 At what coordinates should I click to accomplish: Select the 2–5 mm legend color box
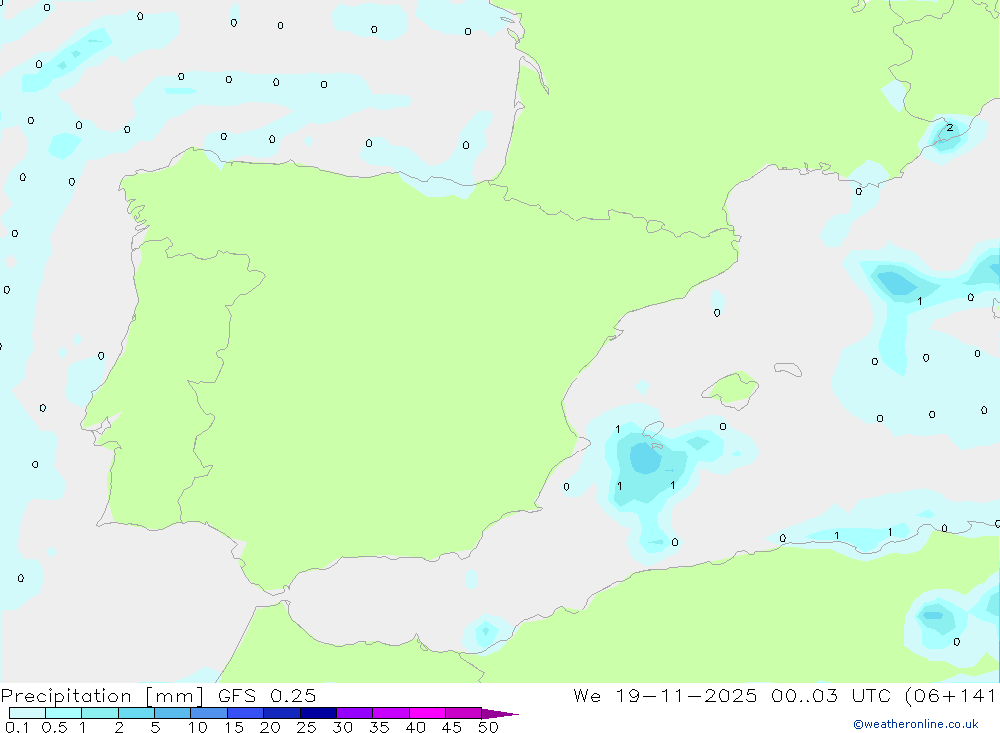136,713
